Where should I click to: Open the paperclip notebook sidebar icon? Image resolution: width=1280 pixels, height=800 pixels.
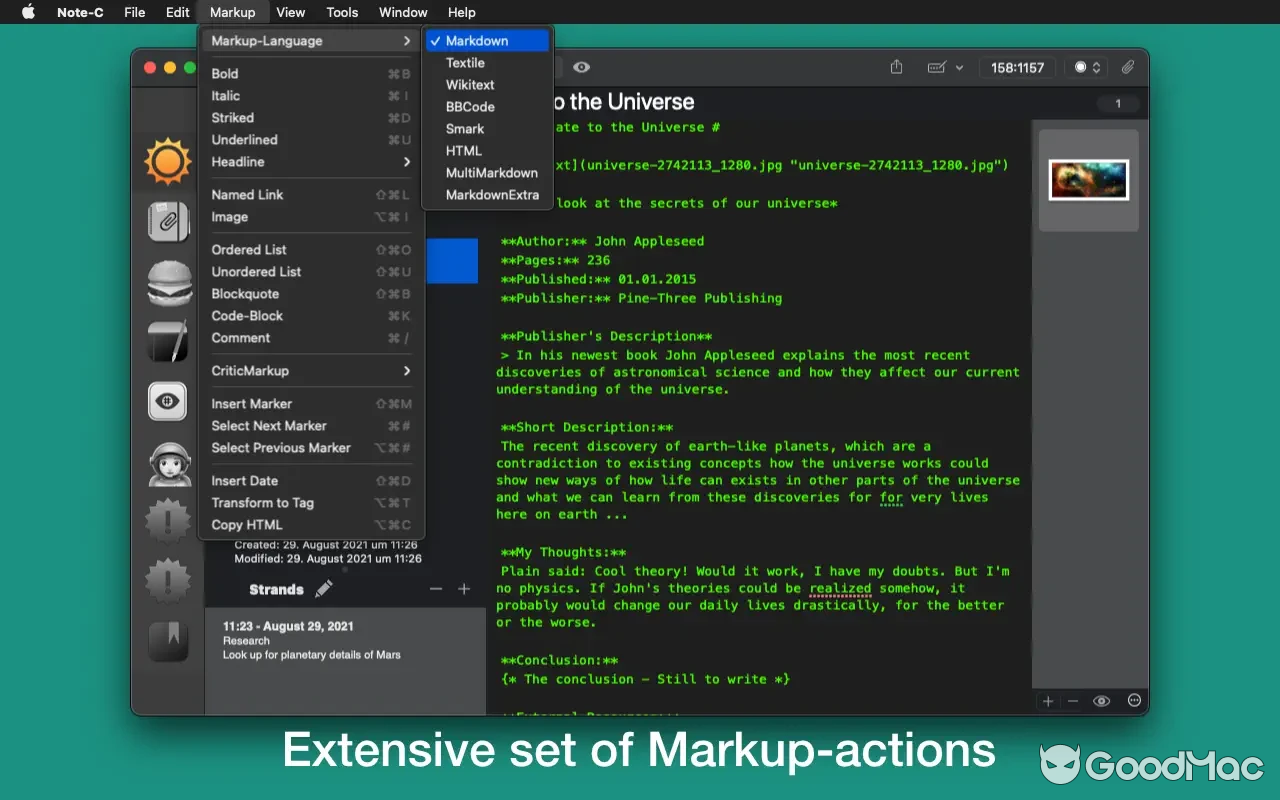pyautogui.click(x=167, y=221)
